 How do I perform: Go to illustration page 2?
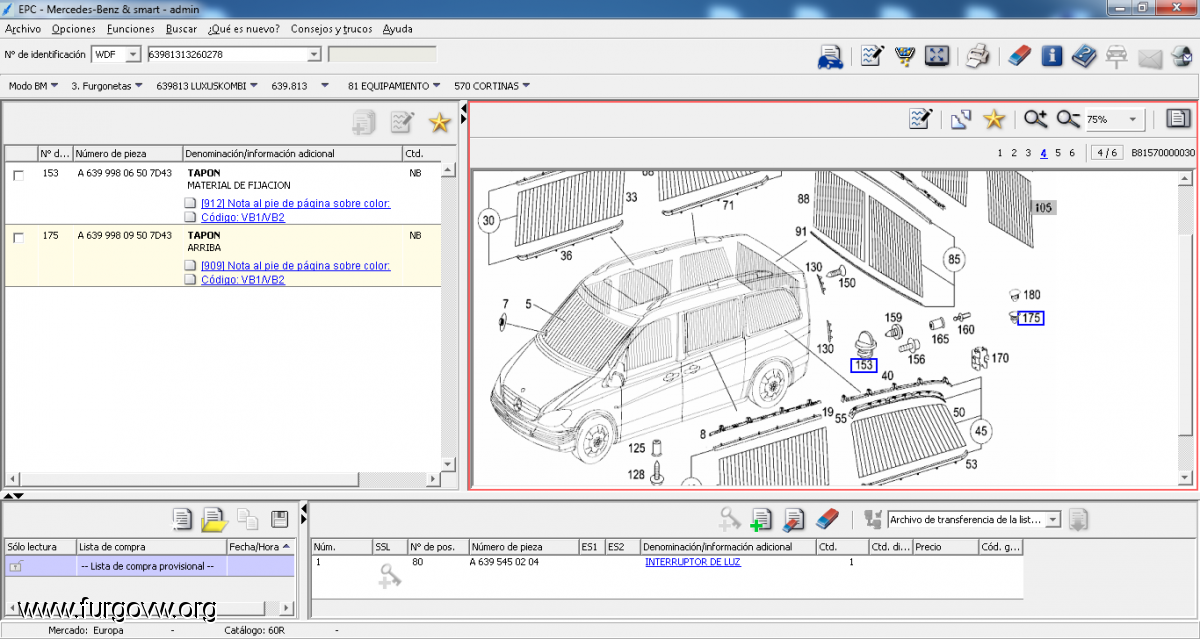tap(1014, 153)
